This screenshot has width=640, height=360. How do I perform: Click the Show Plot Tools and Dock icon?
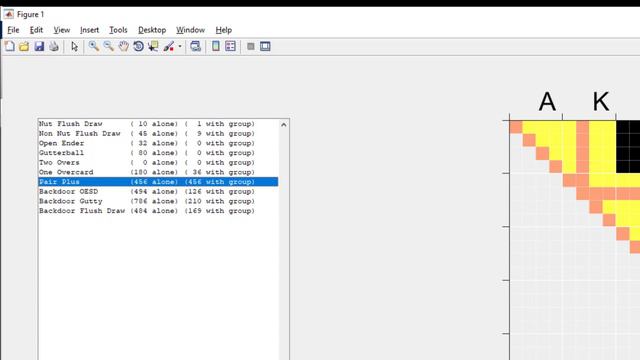click(x=265, y=47)
